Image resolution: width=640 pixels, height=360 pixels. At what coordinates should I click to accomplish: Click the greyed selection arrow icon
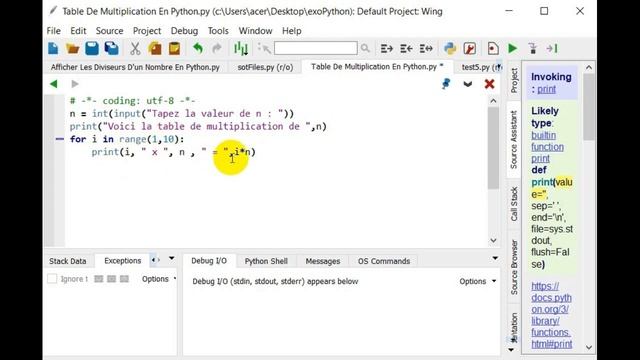pos(264,49)
